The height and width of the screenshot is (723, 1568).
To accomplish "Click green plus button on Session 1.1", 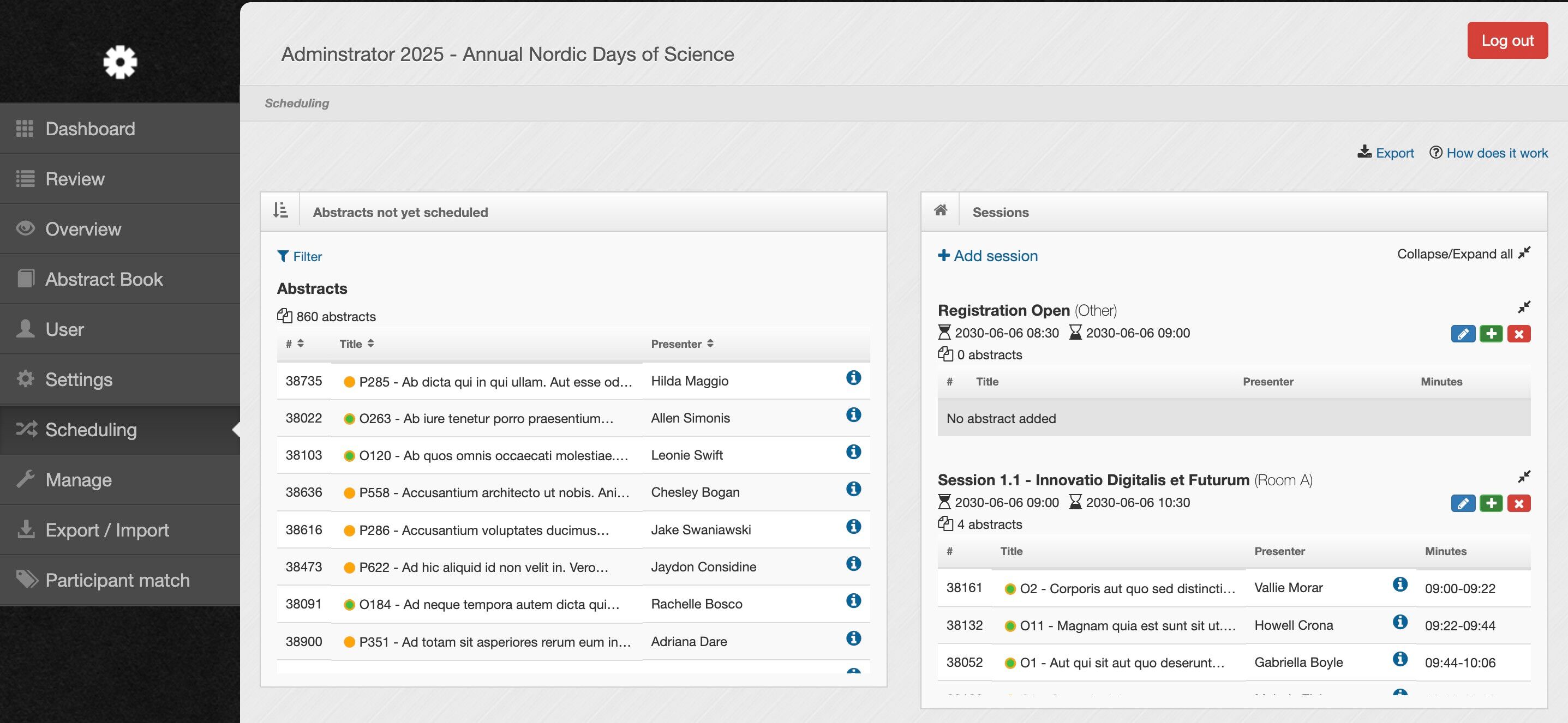I will pos(1491,503).
